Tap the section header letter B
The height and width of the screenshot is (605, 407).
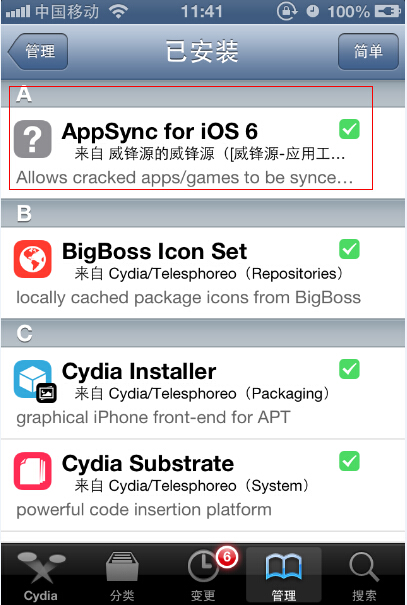24,213
